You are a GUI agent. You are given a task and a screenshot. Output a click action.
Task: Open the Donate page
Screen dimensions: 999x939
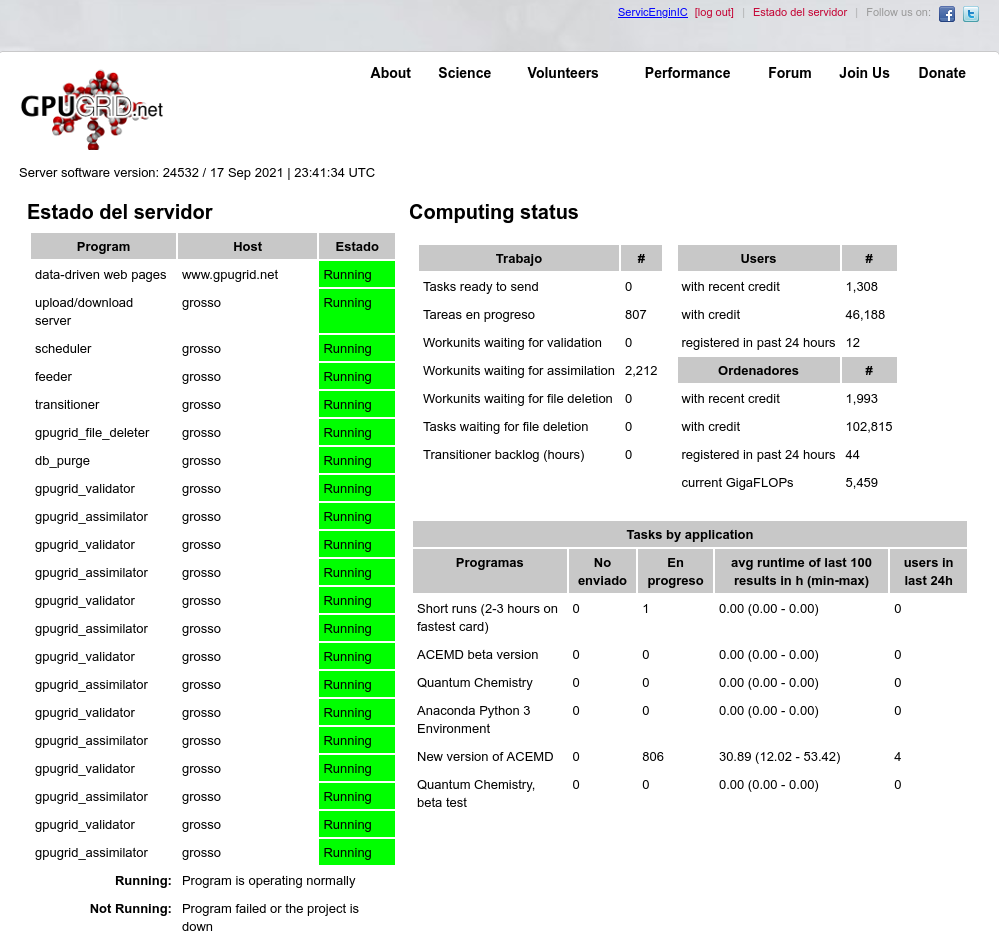pos(942,73)
